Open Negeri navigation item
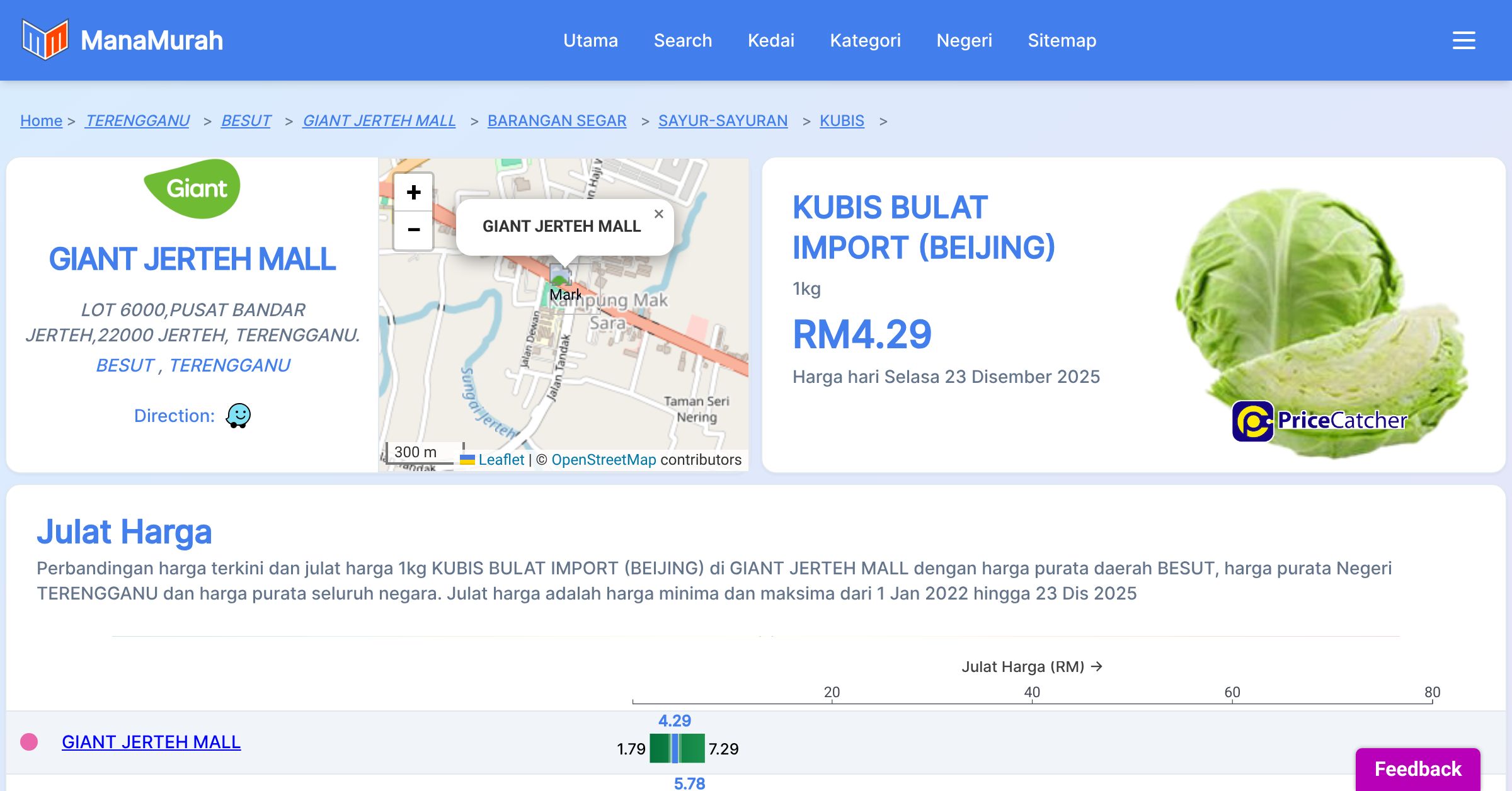 pos(964,40)
